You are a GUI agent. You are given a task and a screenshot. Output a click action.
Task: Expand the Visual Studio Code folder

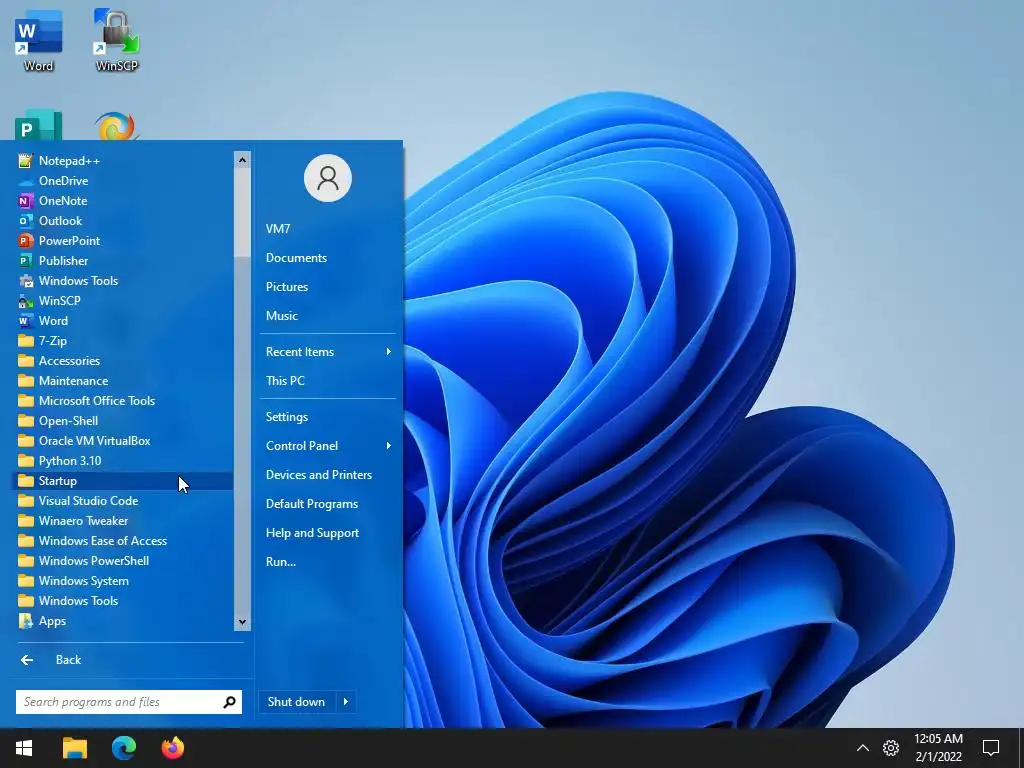123,501
